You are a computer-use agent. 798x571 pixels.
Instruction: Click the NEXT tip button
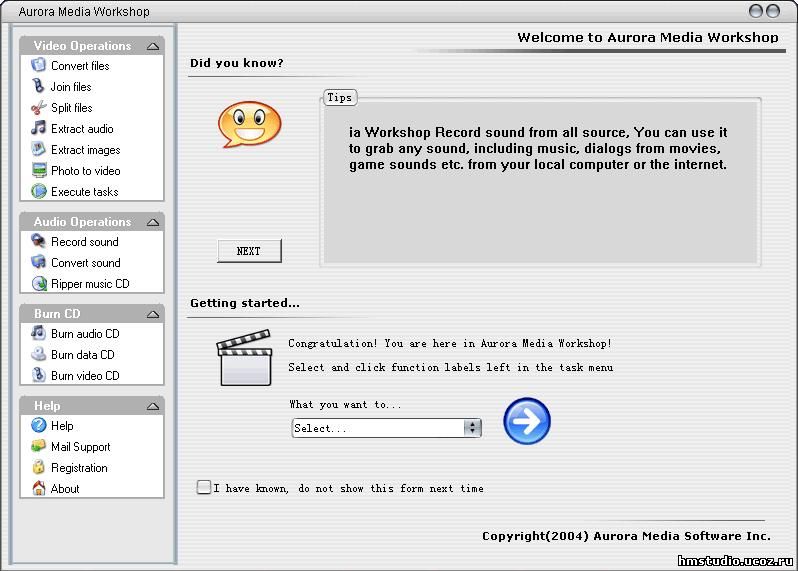click(x=249, y=251)
